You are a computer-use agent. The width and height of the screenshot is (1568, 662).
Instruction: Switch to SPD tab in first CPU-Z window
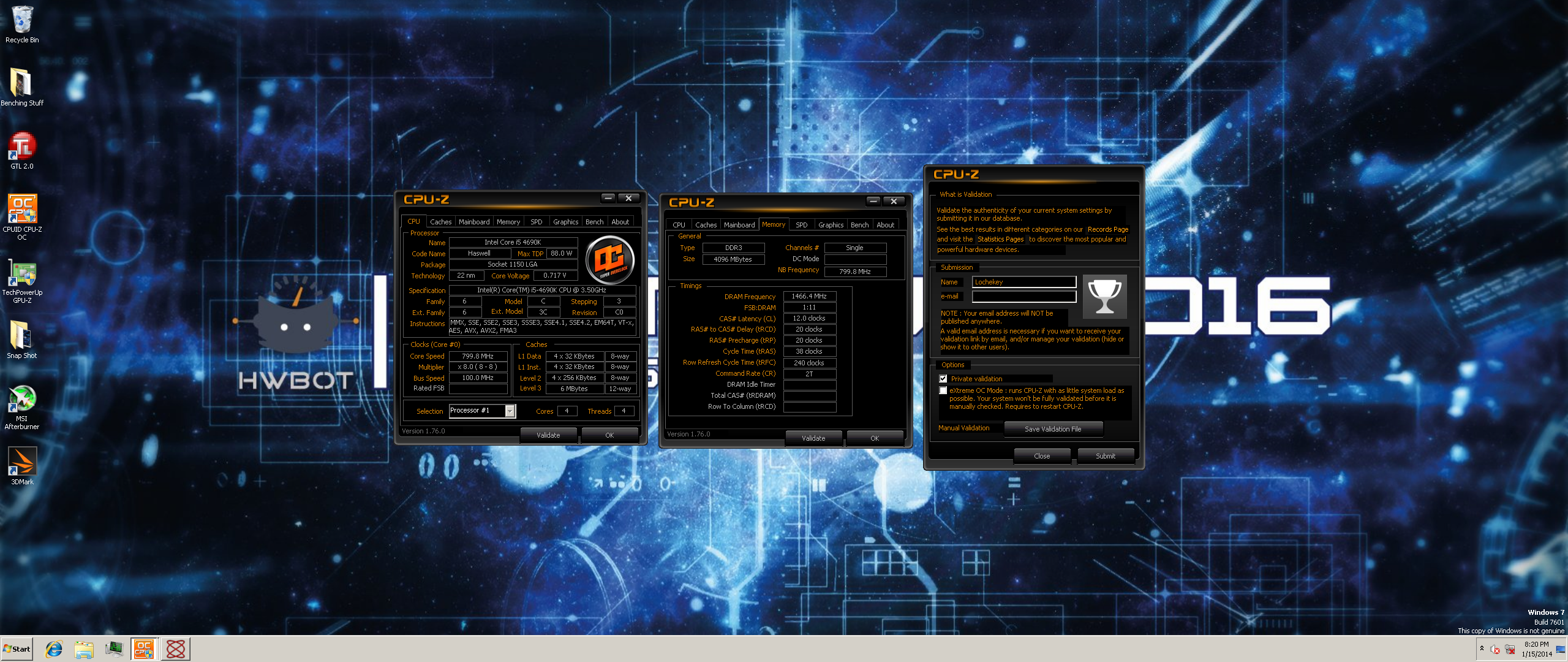pos(537,222)
